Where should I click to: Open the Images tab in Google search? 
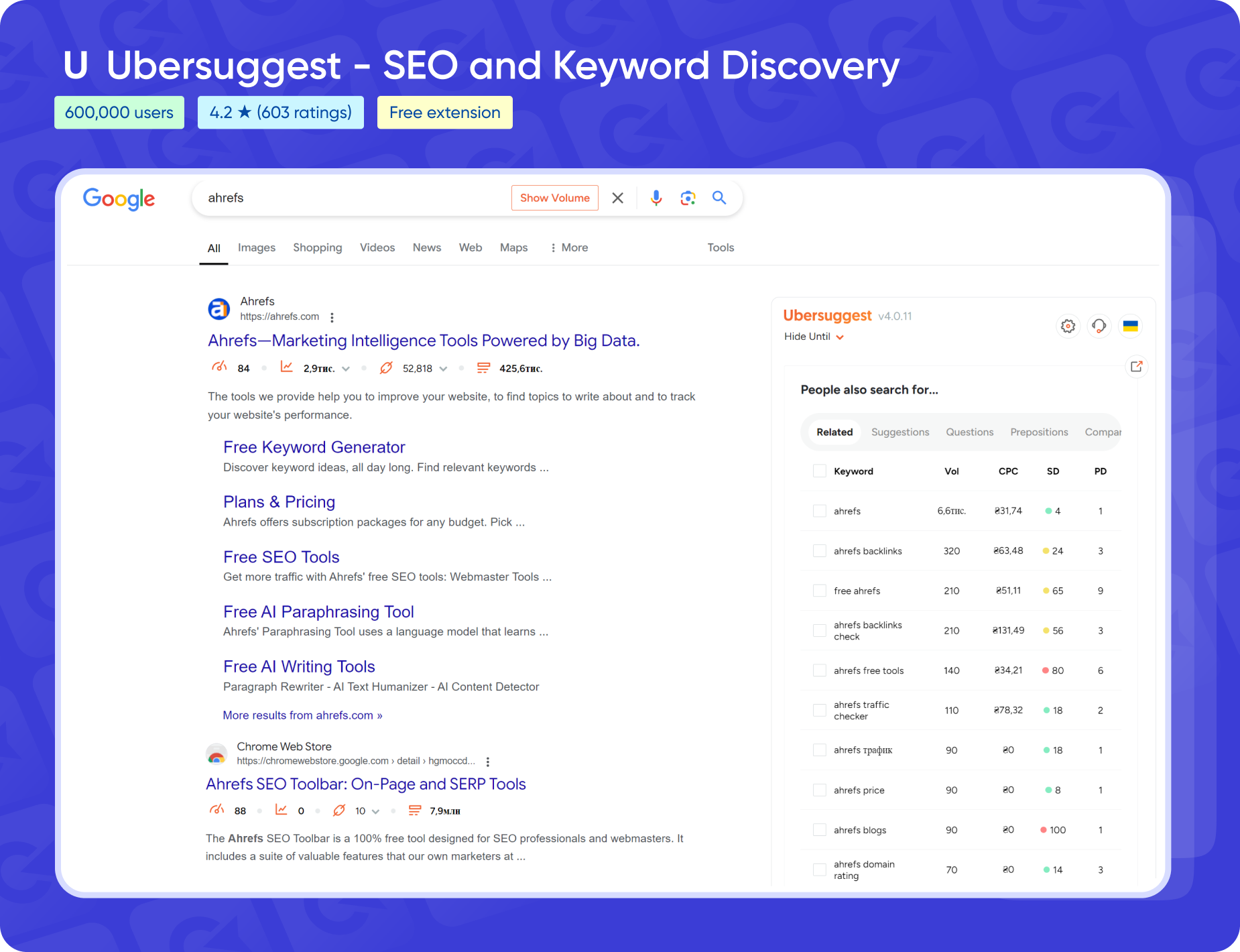pyautogui.click(x=256, y=247)
